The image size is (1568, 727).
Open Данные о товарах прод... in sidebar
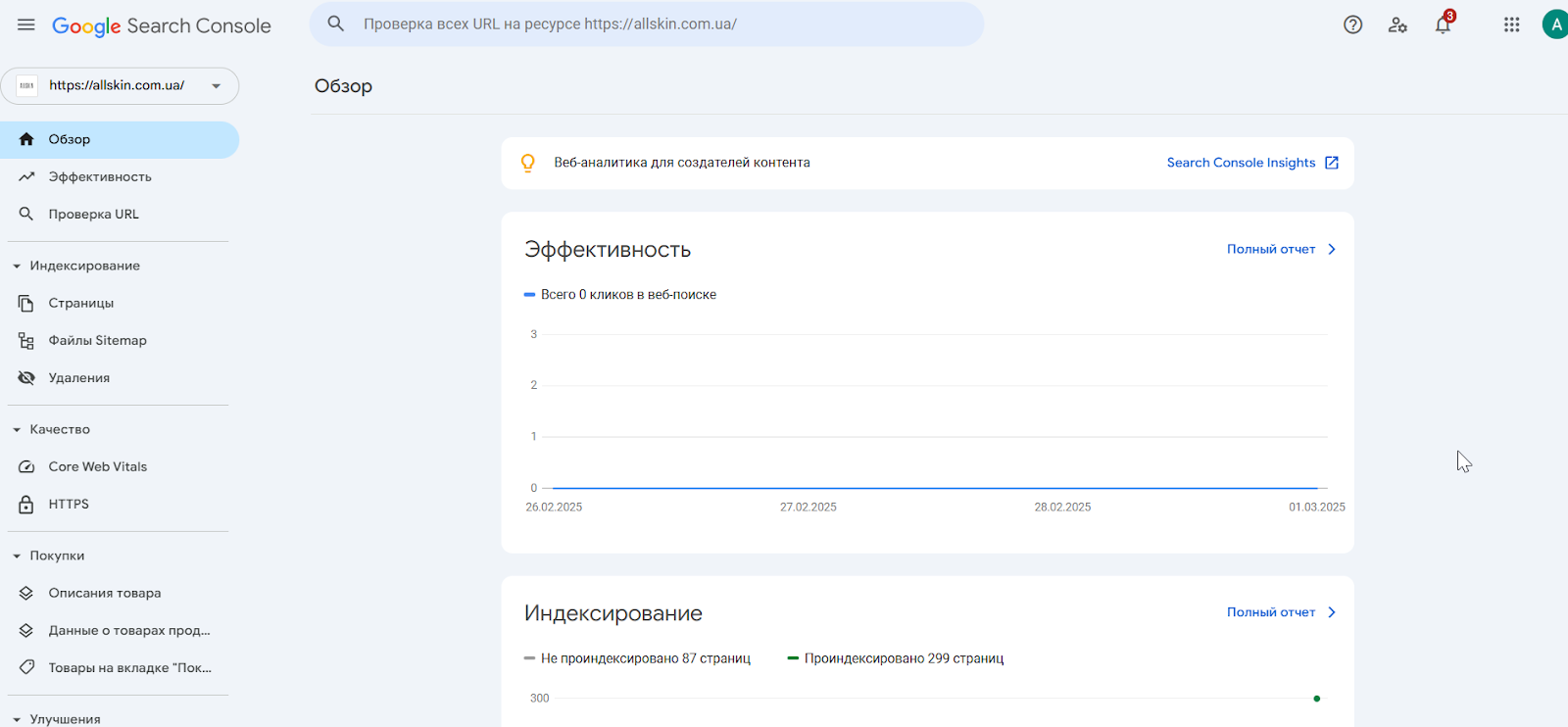[x=120, y=630]
